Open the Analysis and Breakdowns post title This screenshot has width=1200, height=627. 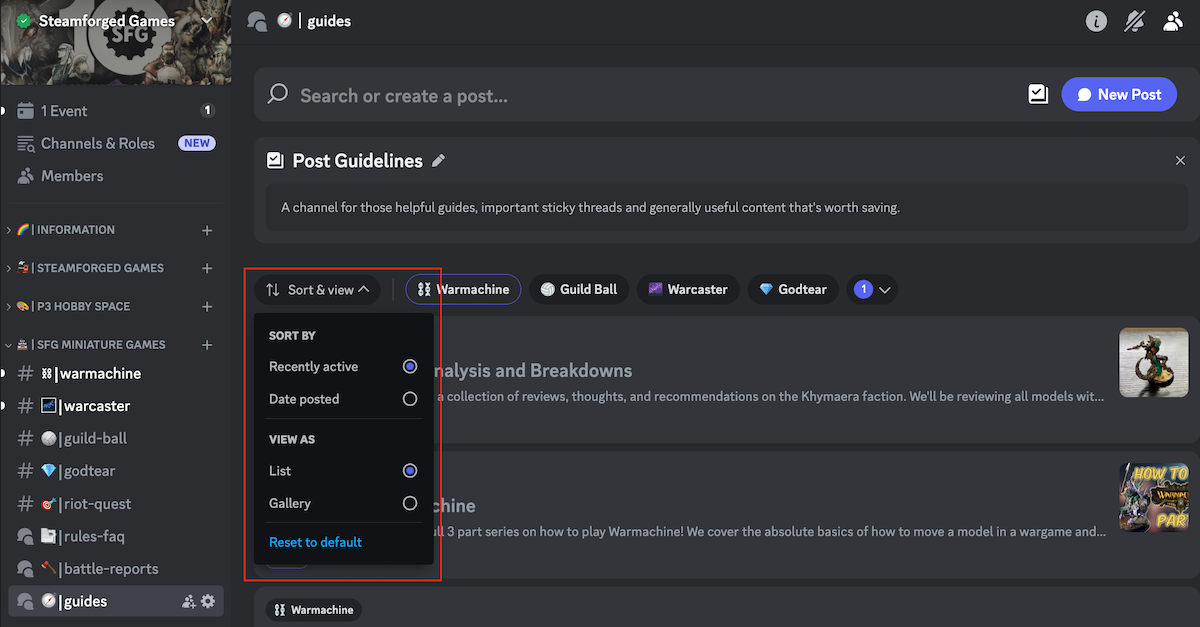[533, 371]
